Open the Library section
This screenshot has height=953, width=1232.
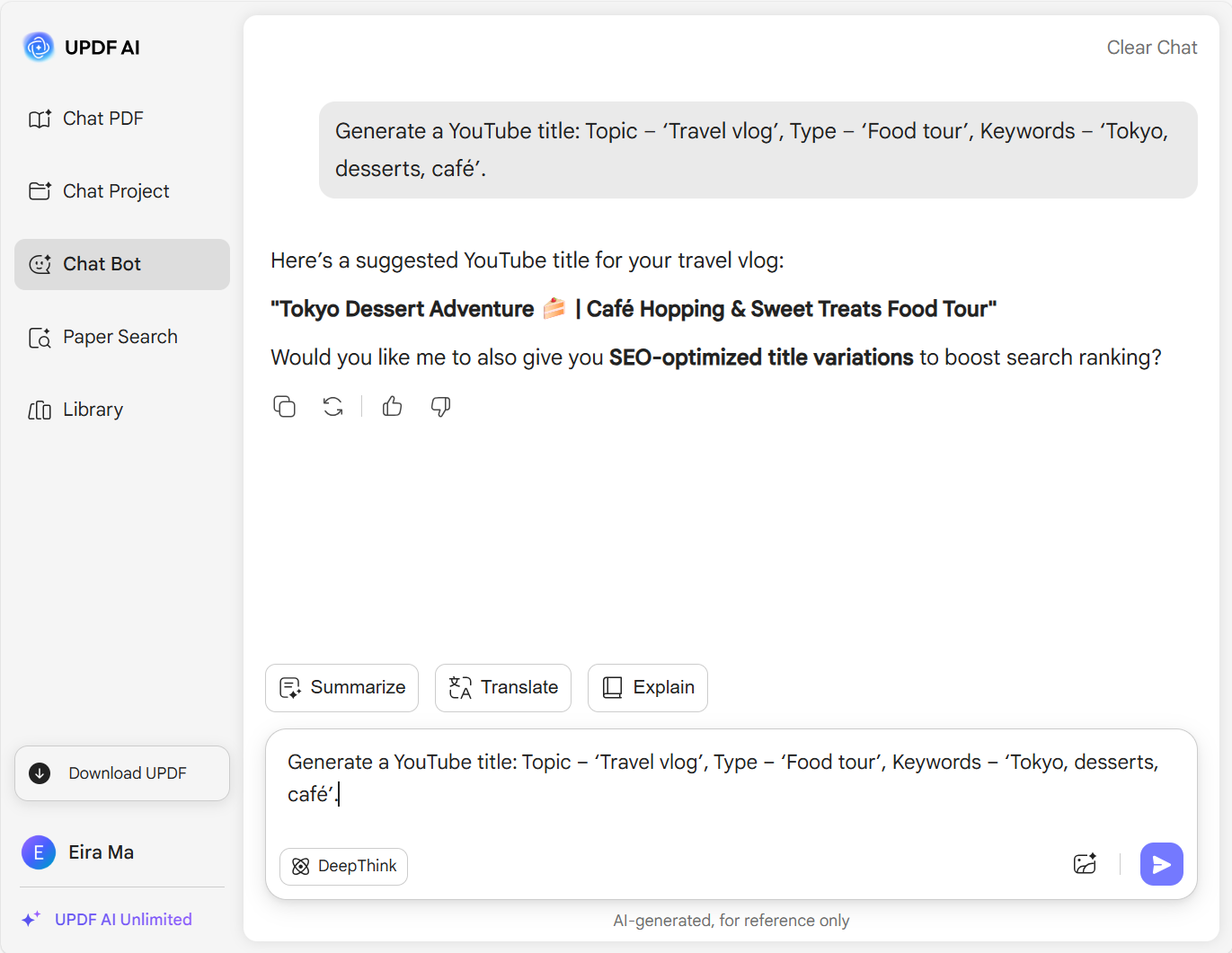(x=92, y=410)
